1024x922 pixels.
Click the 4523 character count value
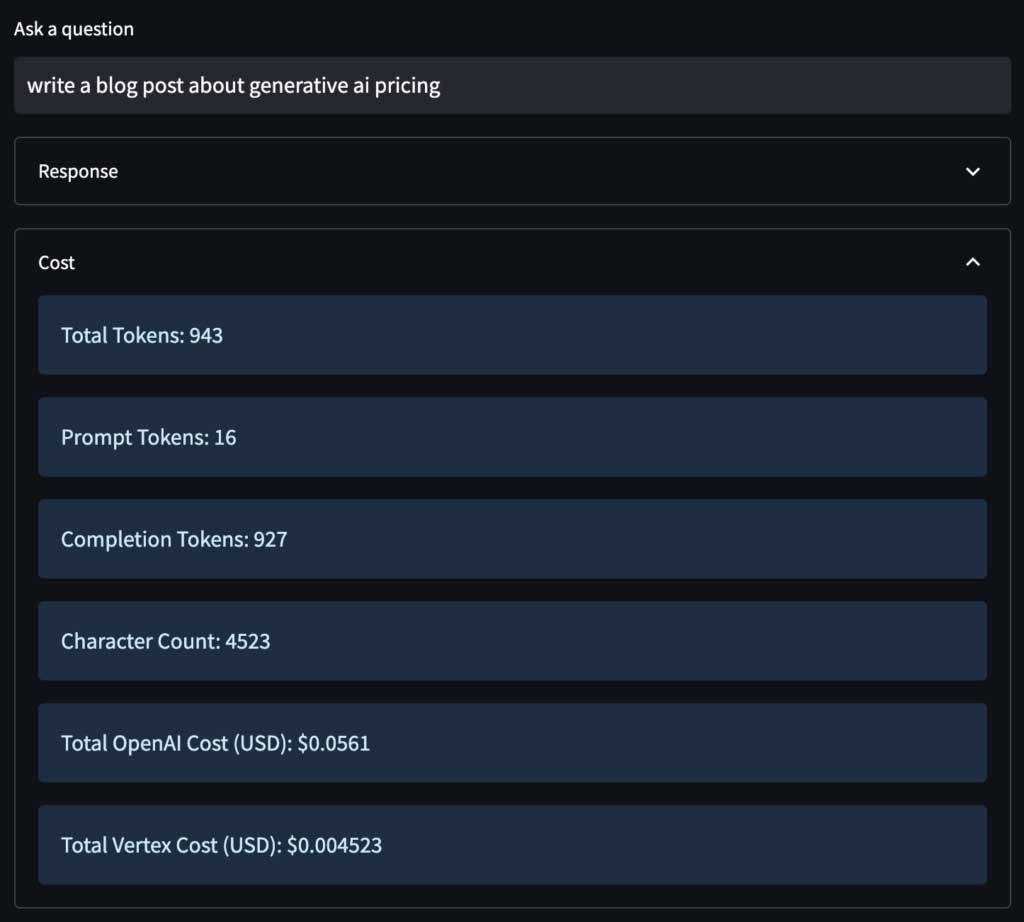click(x=248, y=642)
